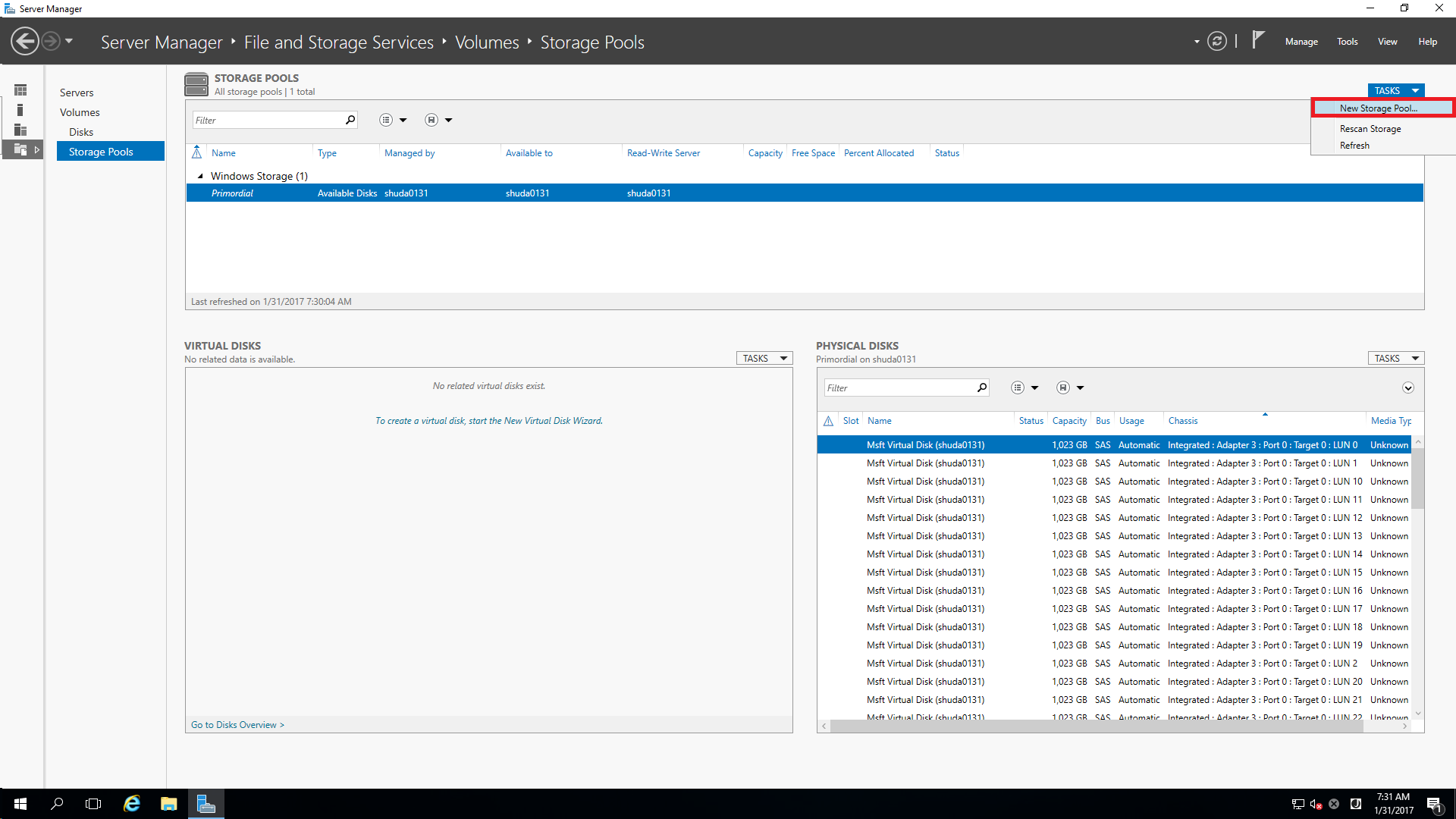Image resolution: width=1456 pixels, height=819 pixels.
Task: Select Storage Pools in navigation pane
Action: (x=111, y=152)
